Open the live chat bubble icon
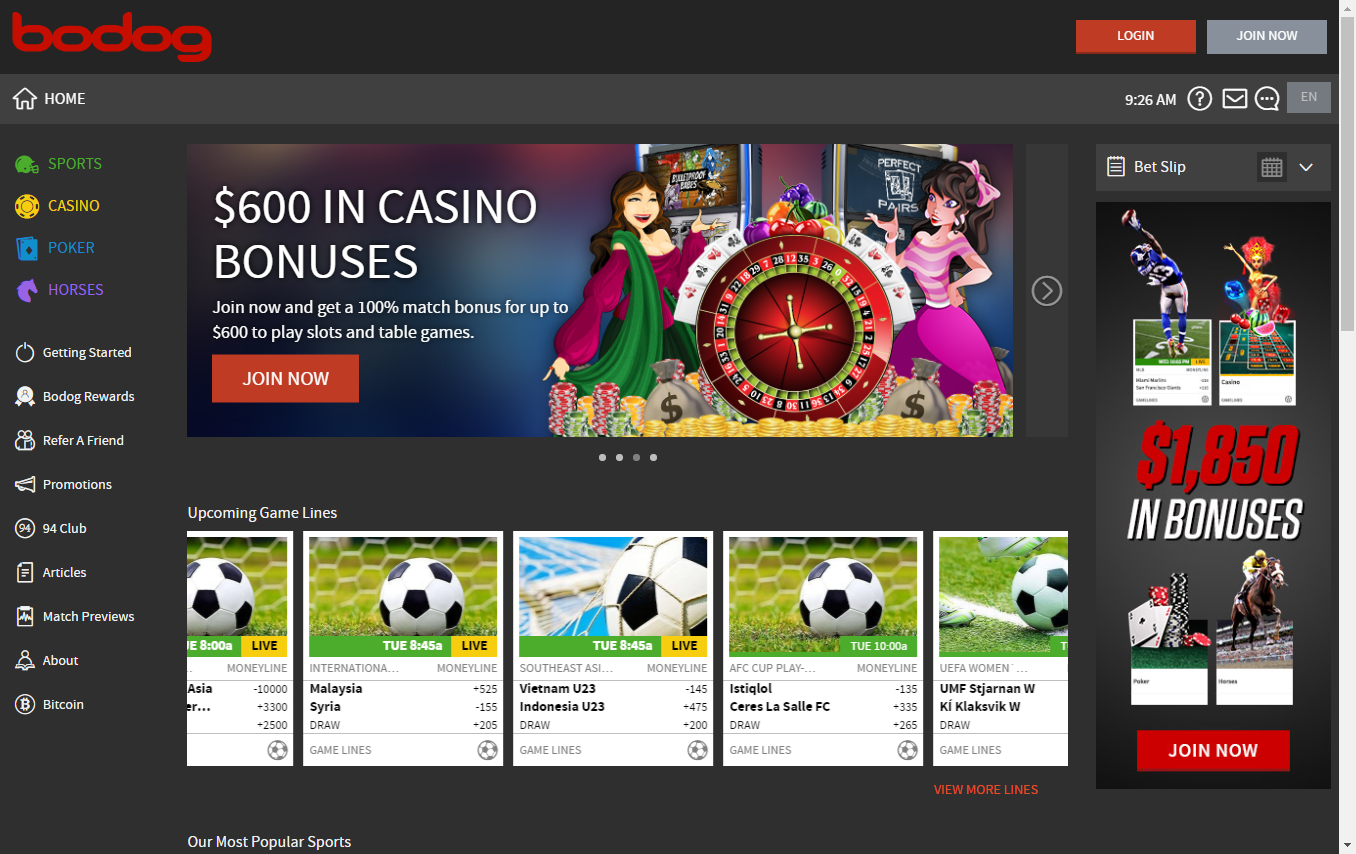This screenshot has height=854, width=1356. (1267, 99)
